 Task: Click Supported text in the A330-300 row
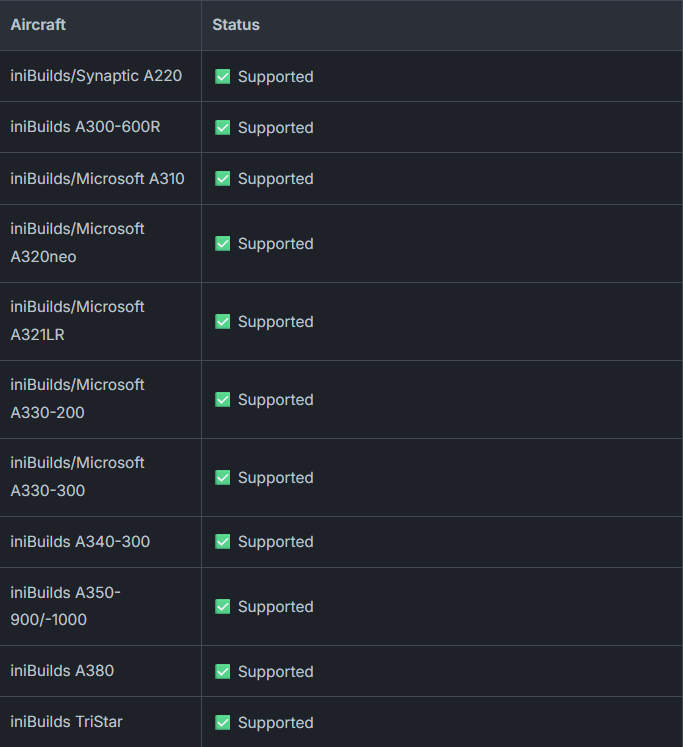coord(275,478)
